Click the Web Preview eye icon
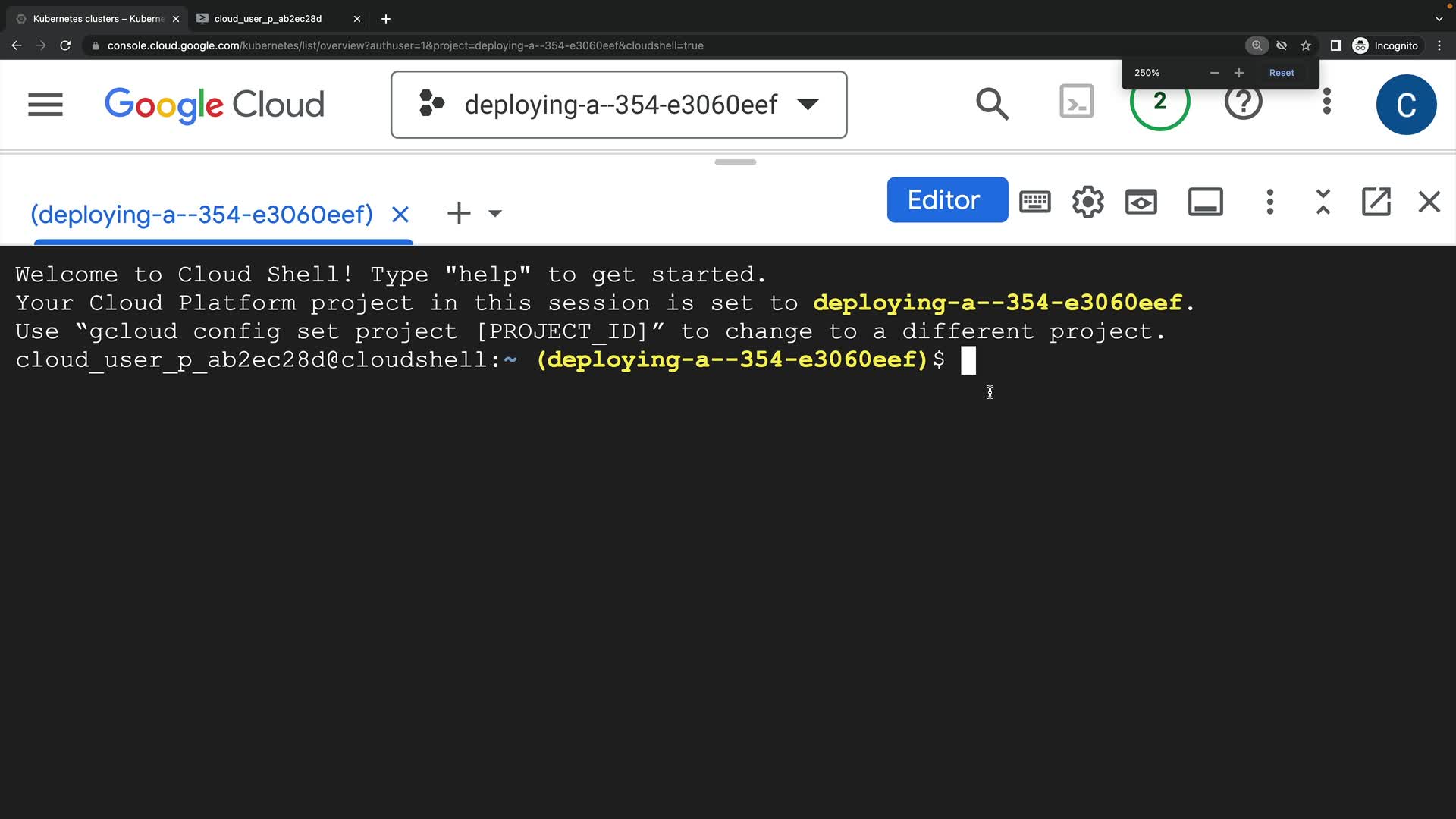1456x819 pixels. (1141, 202)
